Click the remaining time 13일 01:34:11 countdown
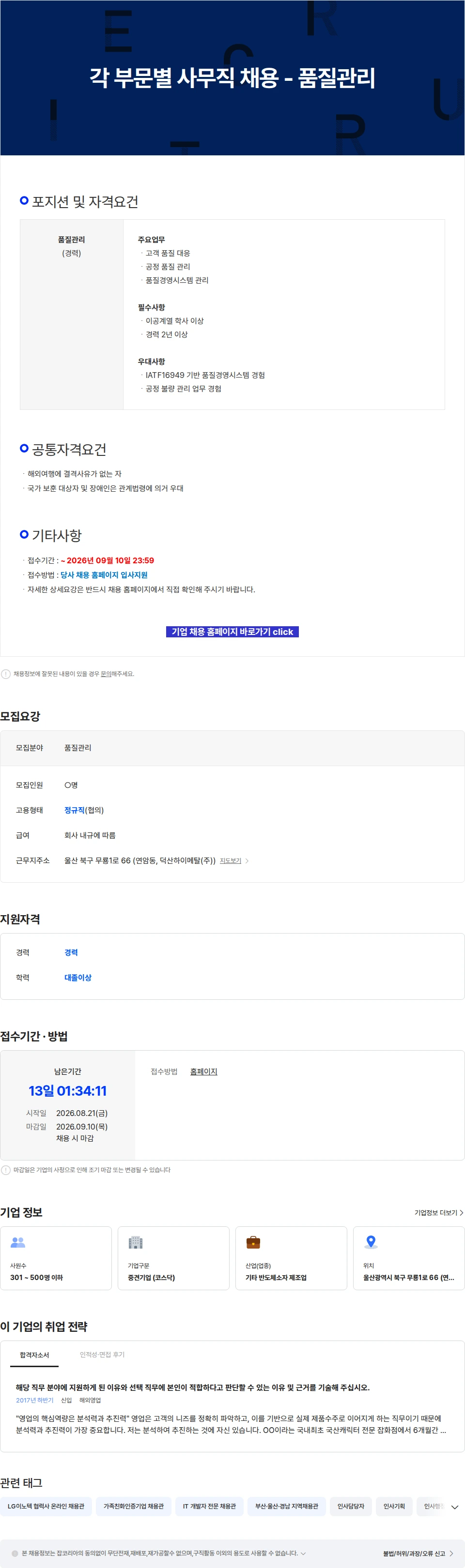This screenshot has height=1568, width=465. pyautogui.click(x=68, y=1091)
